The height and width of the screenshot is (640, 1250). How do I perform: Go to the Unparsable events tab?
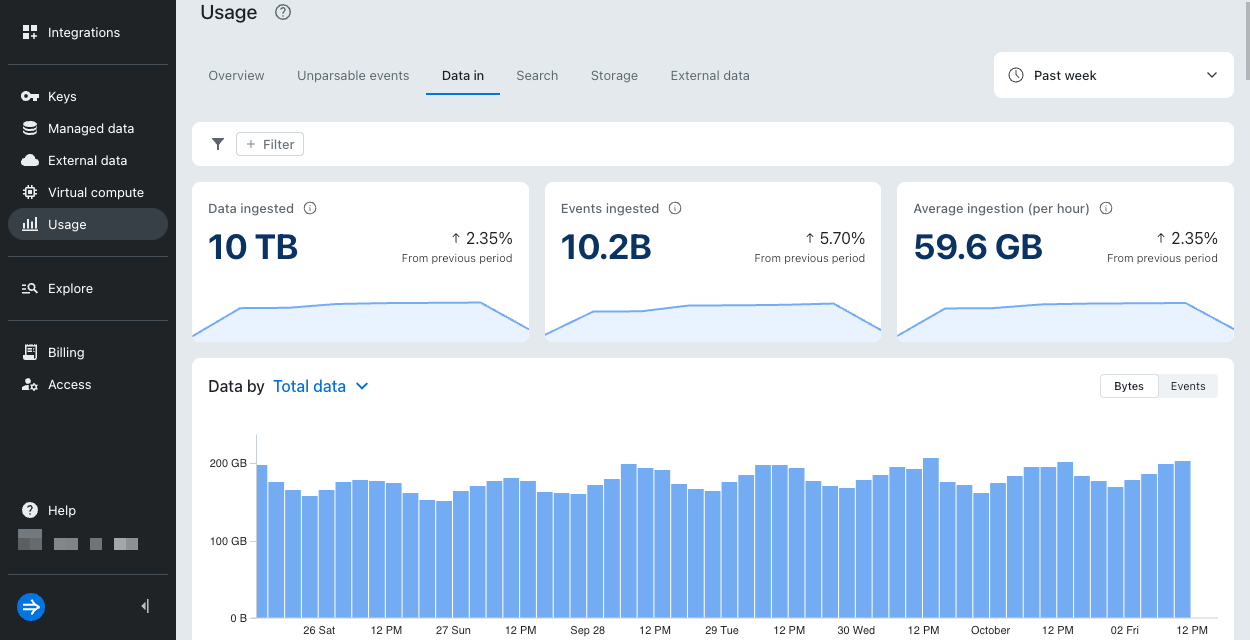[353, 75]
